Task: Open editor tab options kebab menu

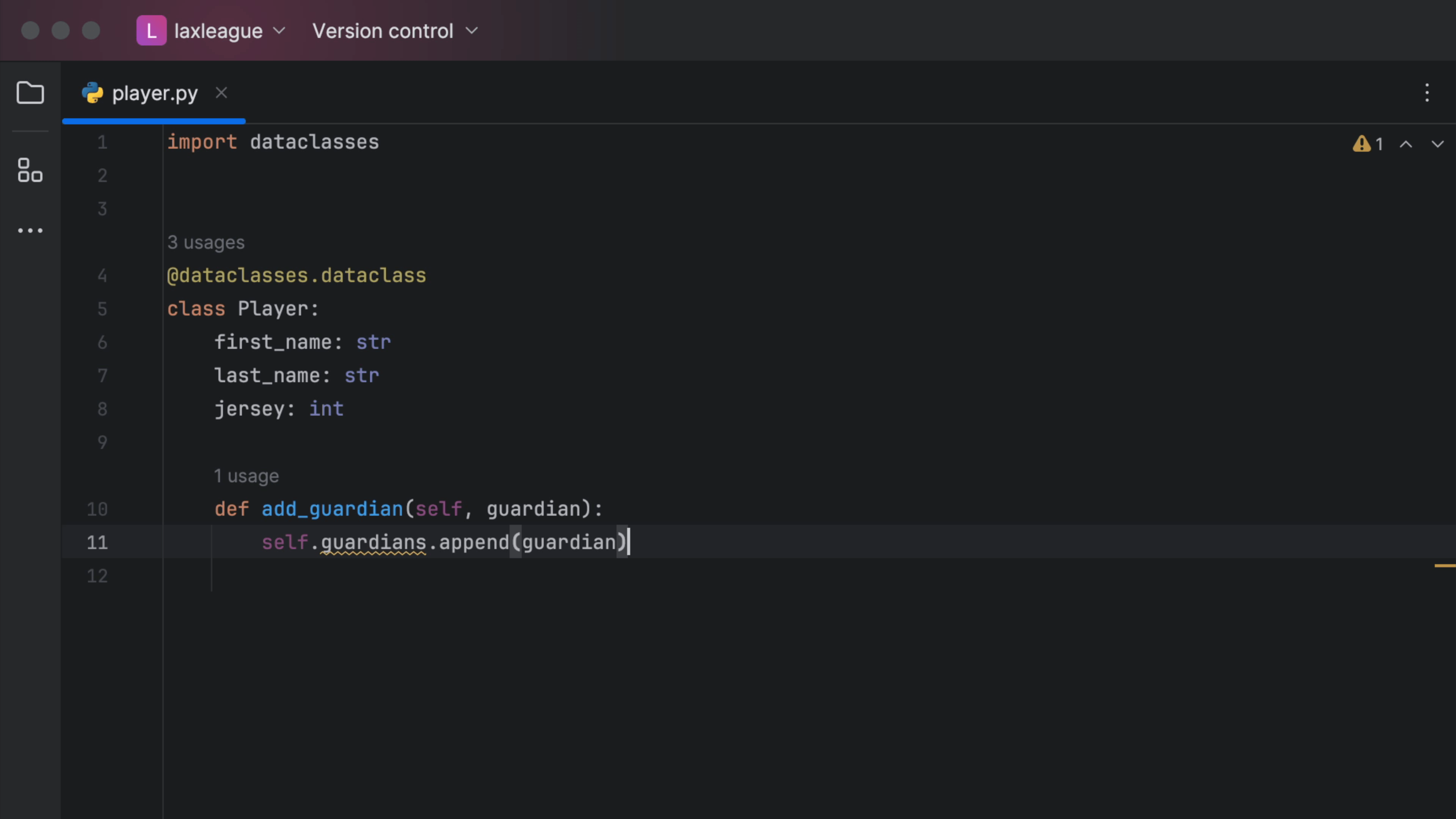Action: coord(1426,93)
